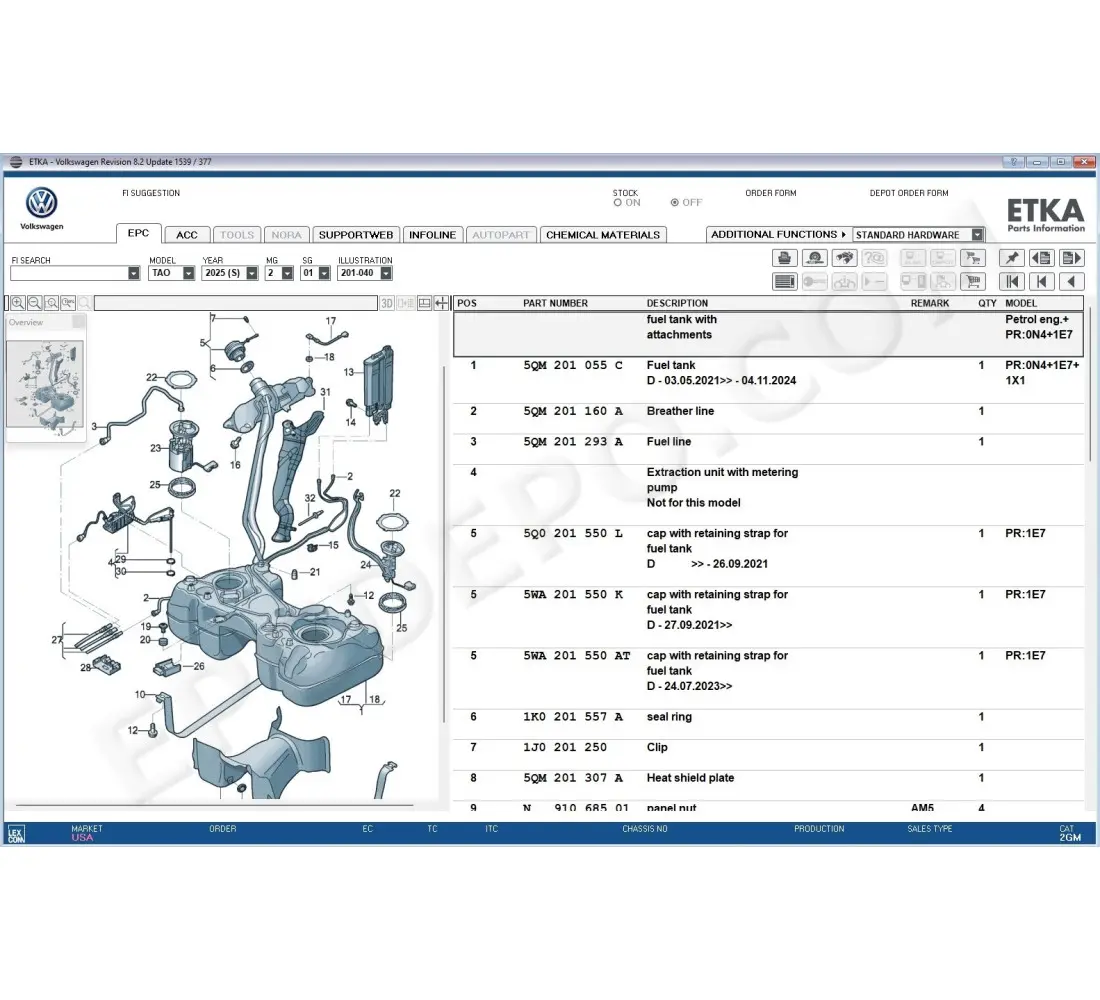Open the DEPOT ORDER FORM
Screen dimensions: 1100x1000
pyautogui.click(x=908, y=193)
